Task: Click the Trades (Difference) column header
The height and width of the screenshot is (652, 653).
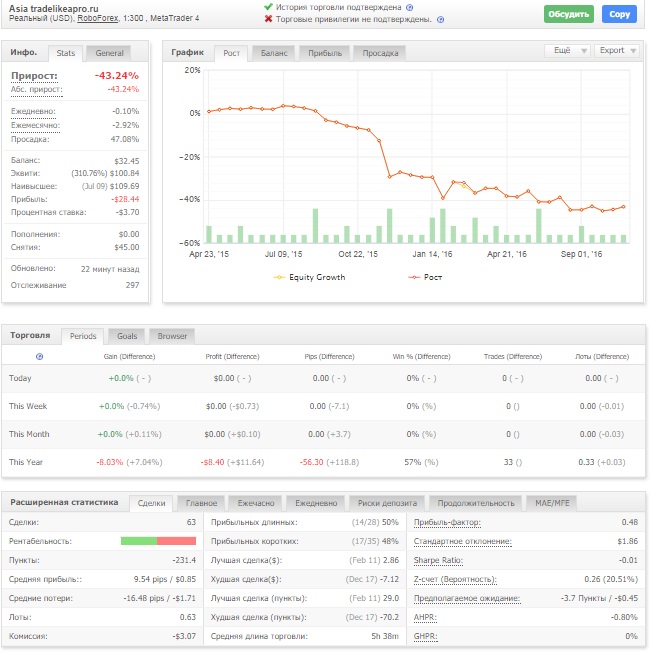Action: click(x=513, y=357)
